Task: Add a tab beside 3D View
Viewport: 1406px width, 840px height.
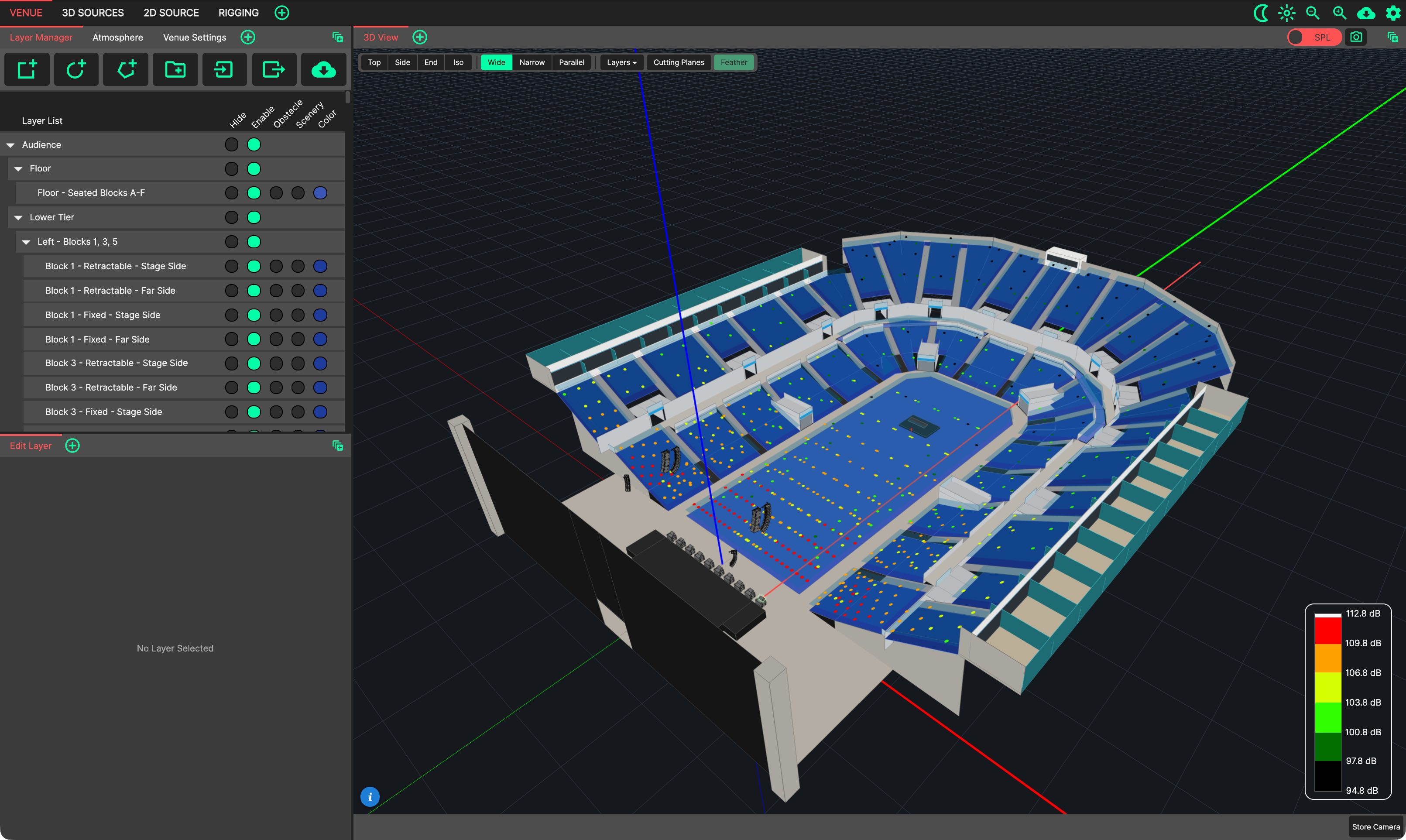Action: 419,38
